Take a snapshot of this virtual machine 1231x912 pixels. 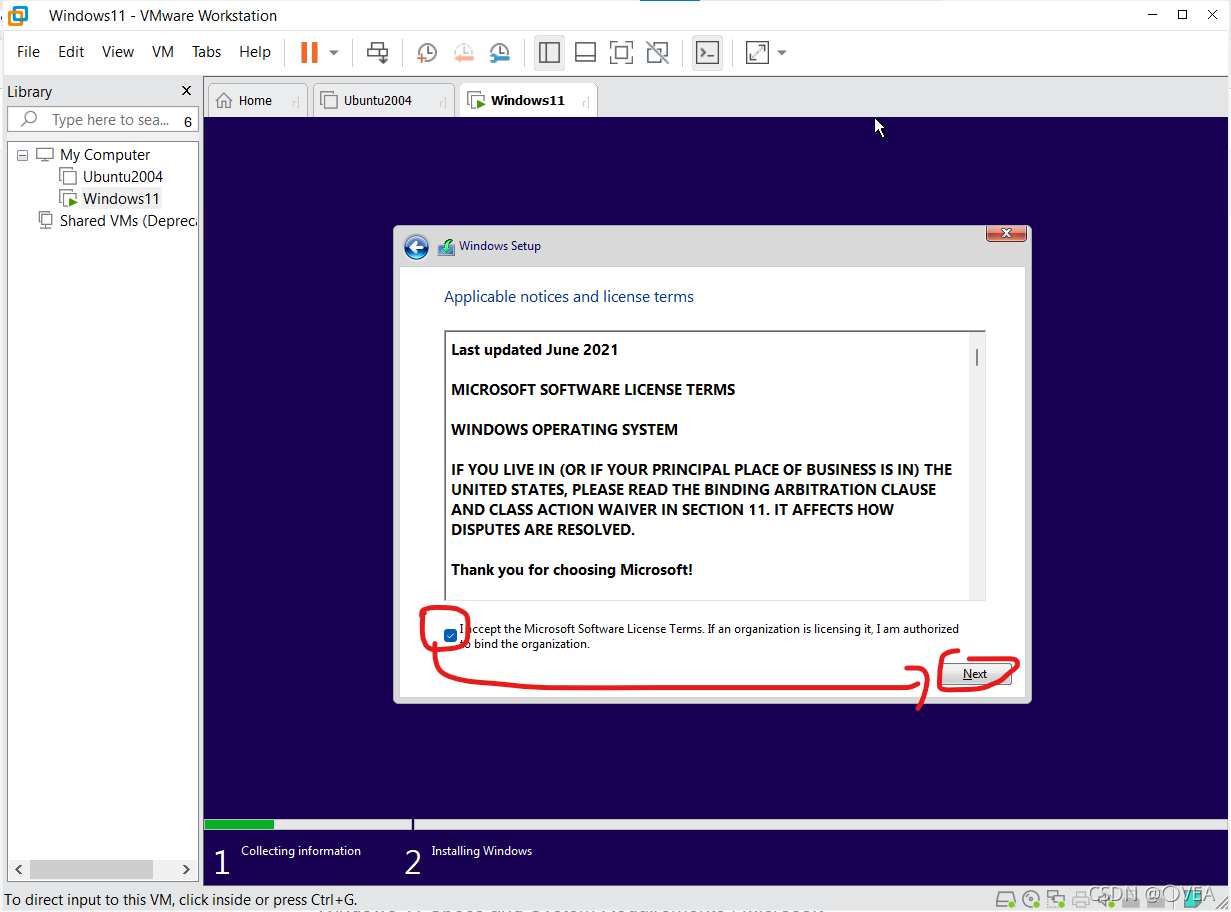pyautogui.click(x=427, y=52)
